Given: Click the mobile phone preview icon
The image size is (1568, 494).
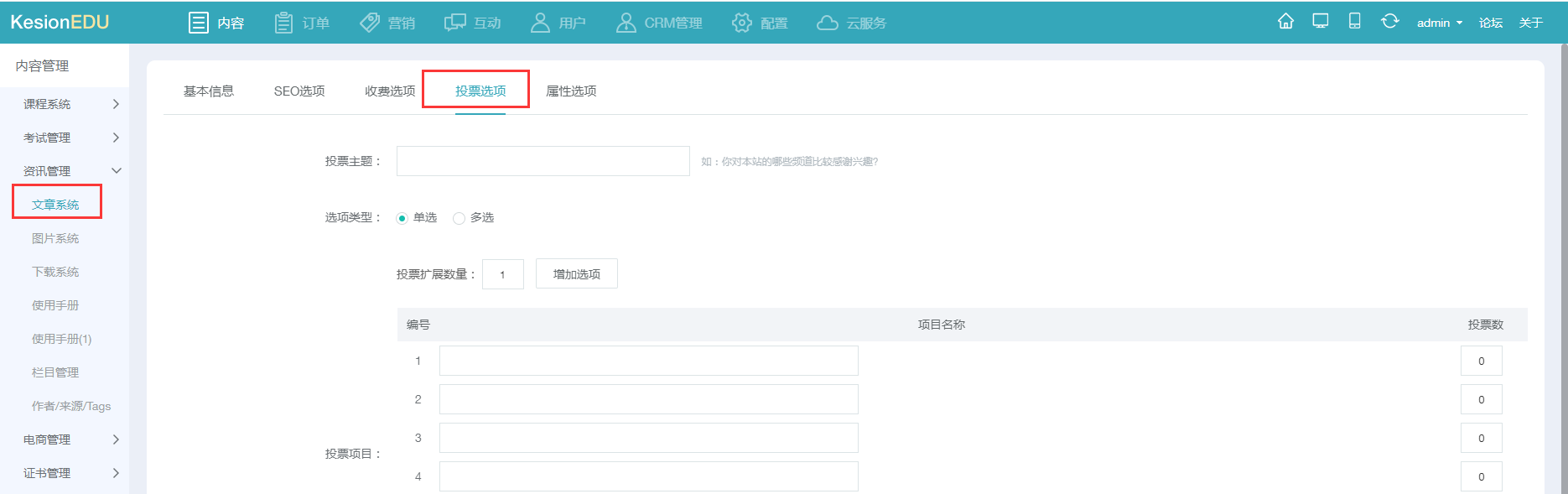Looking at the screenshot, I should (1354, 22).
